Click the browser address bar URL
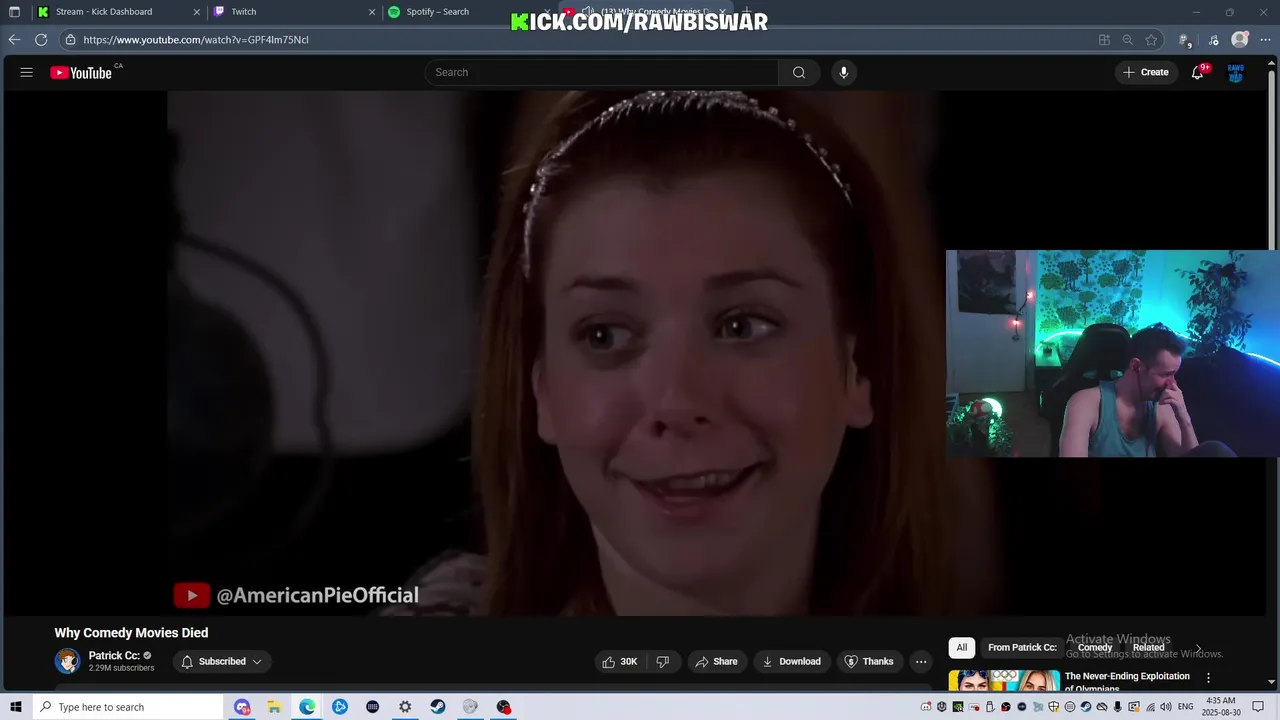The image size is (1280, 720). tap(196, 40)
